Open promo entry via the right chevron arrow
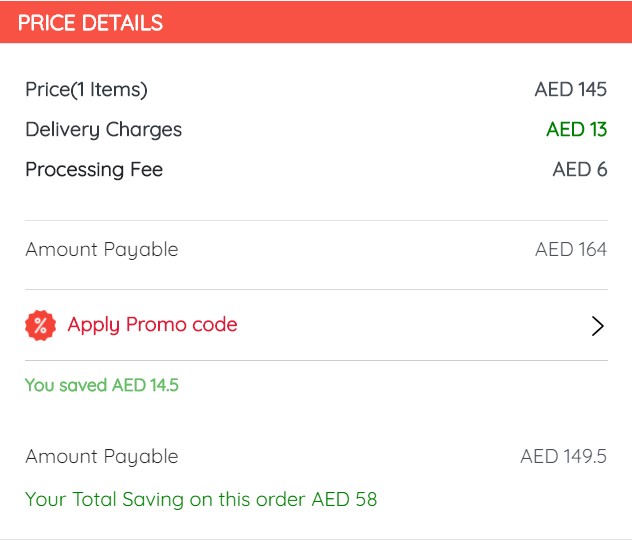 tap(597, 326)
